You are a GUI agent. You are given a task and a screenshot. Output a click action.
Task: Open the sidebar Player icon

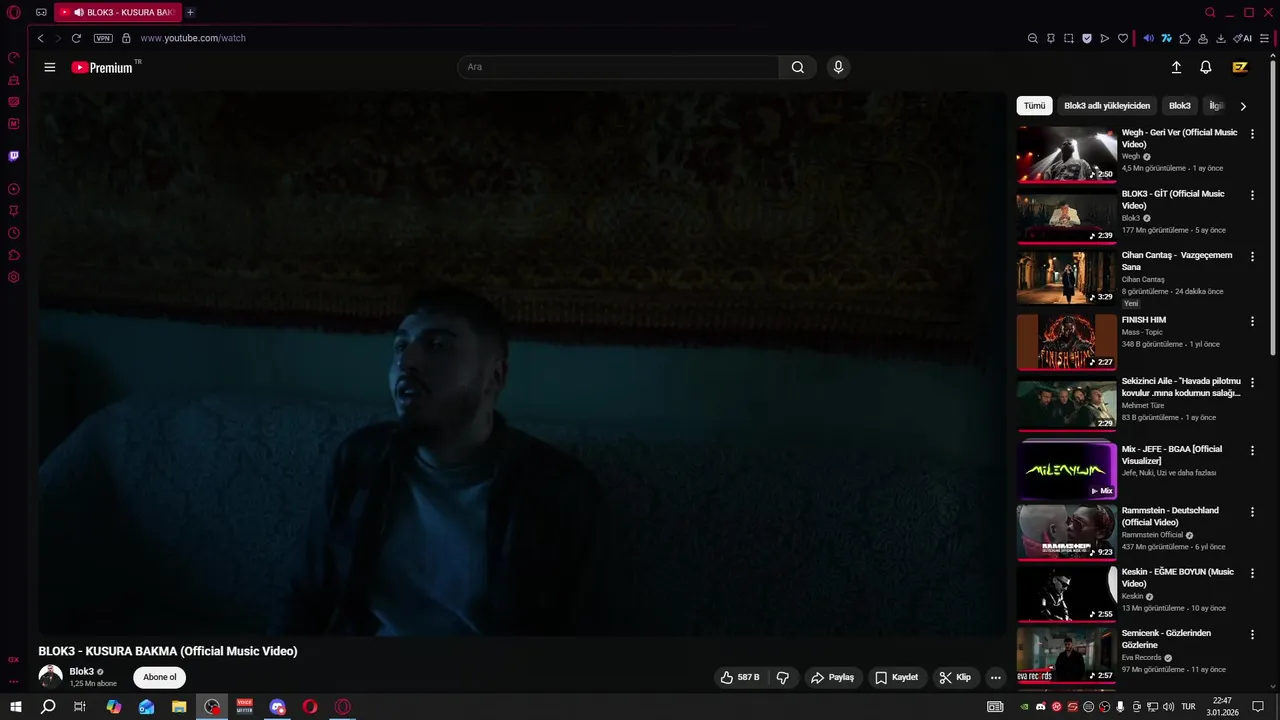(14, 189)
